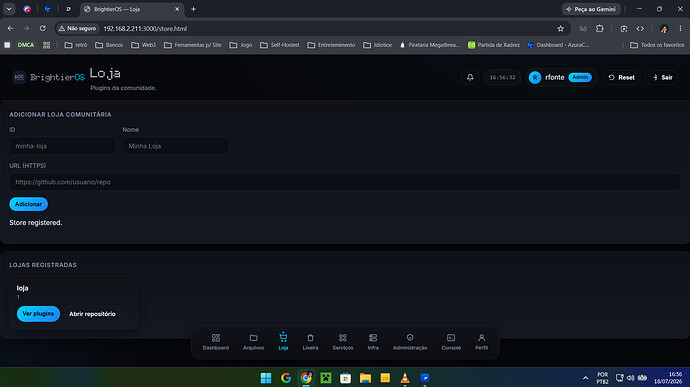Expand the browser tab search dropdown arrow
This screenshot has width=690, height=387.
(9, 9)
